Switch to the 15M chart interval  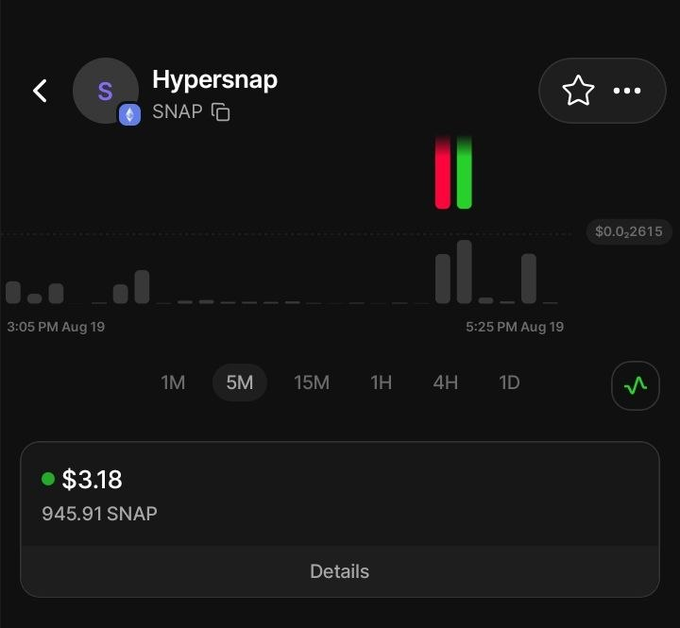pyautogui.click(x=311, y=383)
